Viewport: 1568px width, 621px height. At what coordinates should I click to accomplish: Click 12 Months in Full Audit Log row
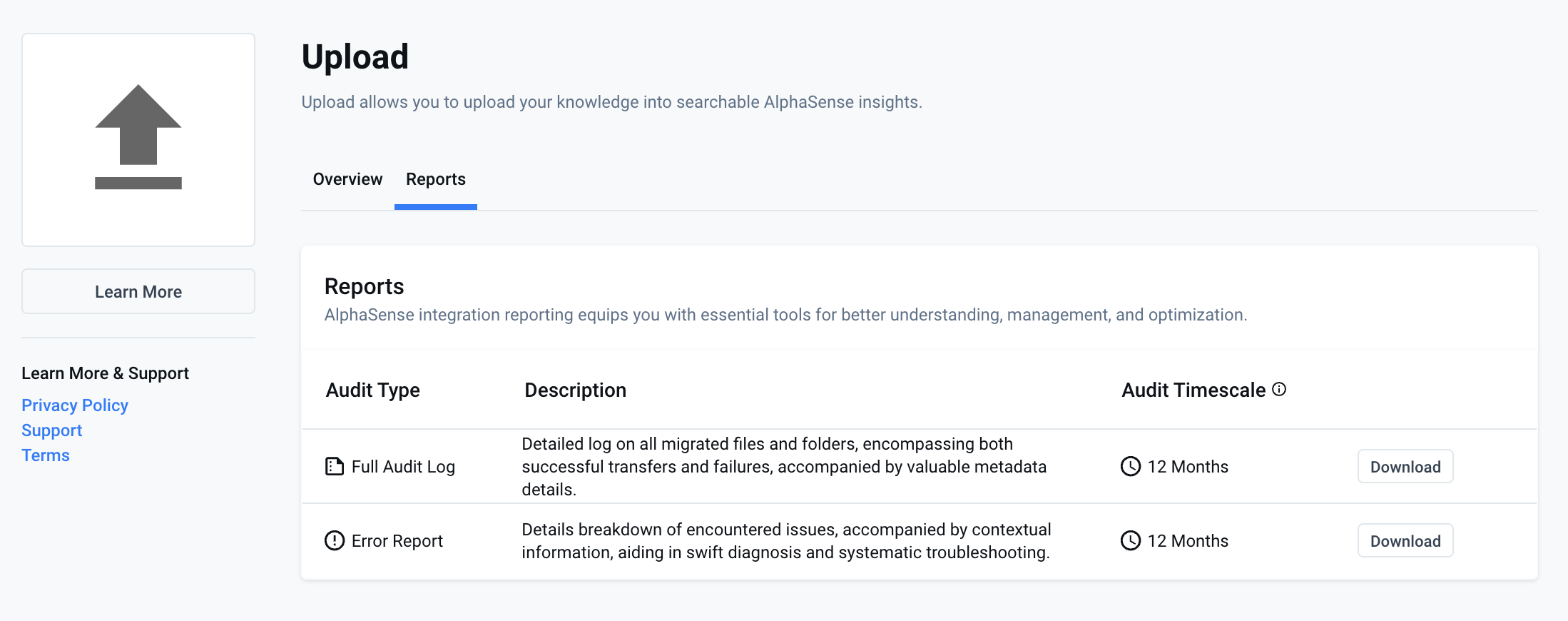click(1188, 466)
